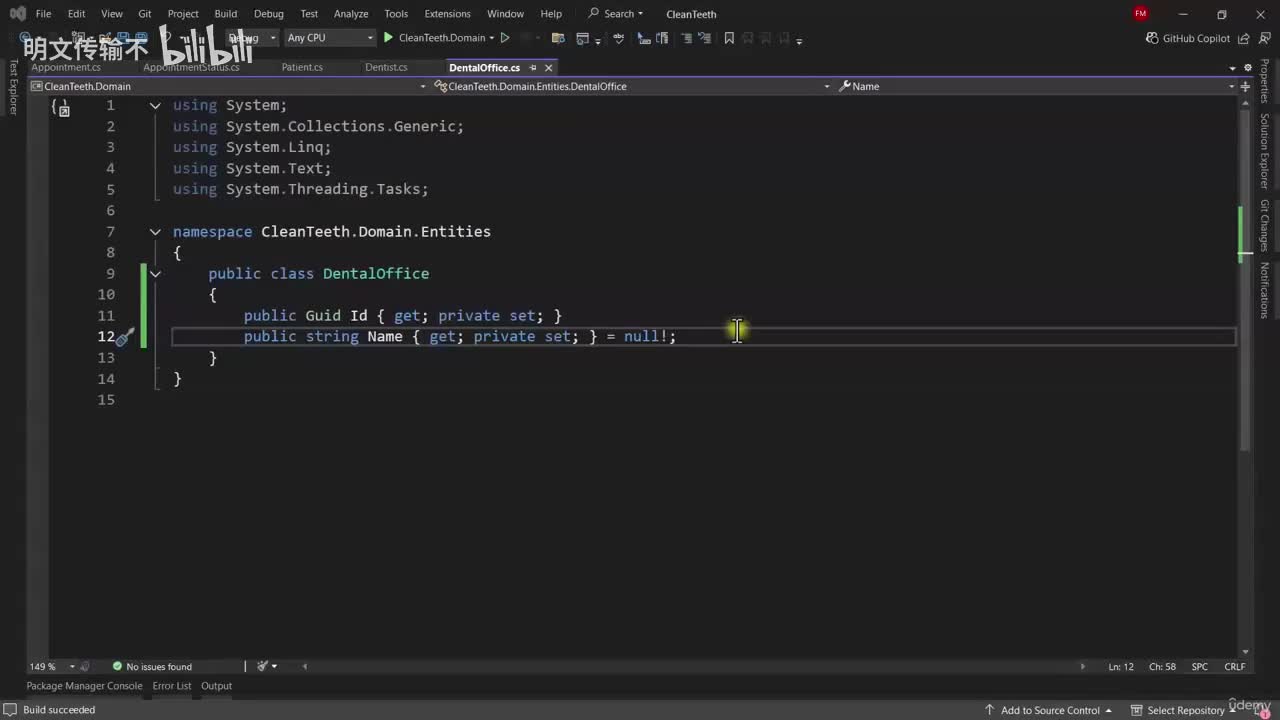This screenshot has width=1280, height=720.
Task: Open the Tools menu
Action: point(396,14)
